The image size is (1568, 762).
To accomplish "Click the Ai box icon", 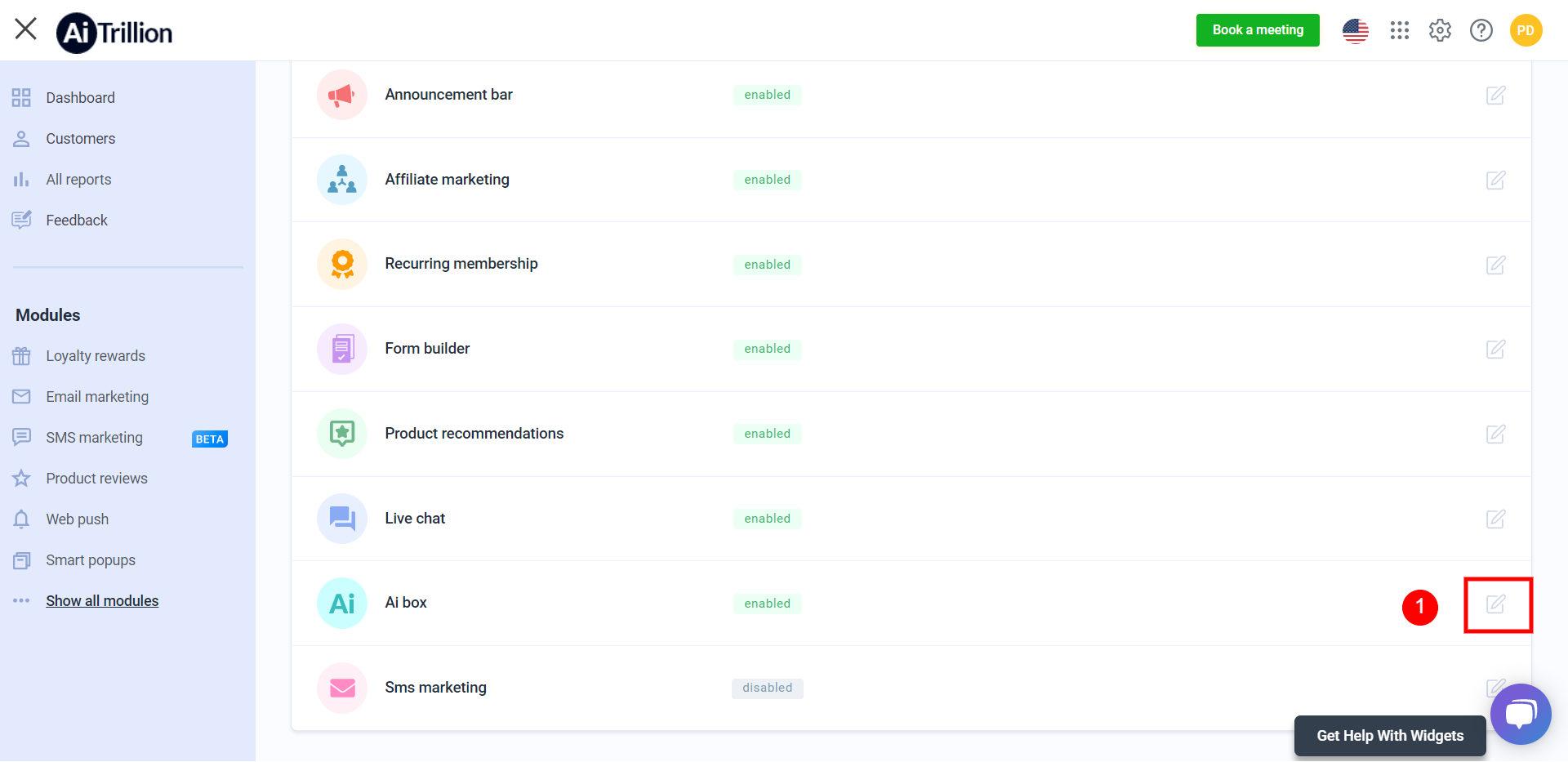I will click(342, 604).
